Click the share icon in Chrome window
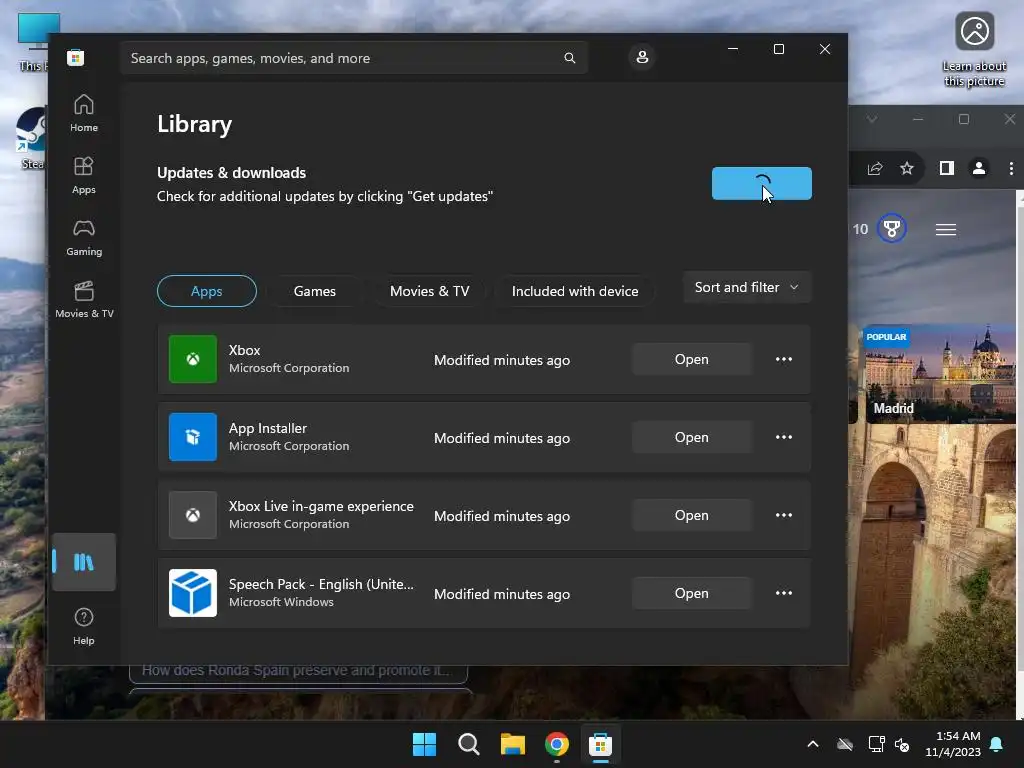 875,168
